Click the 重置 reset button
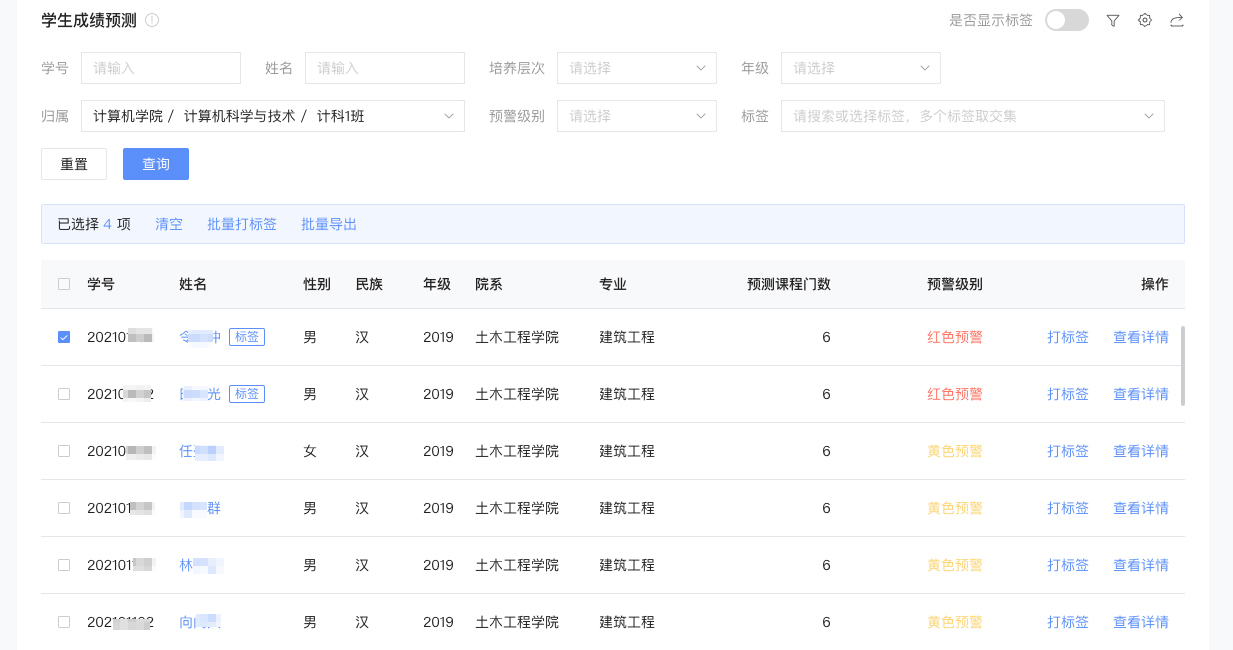Screen dimensions: 1233x650 click(x=73, y=164)
